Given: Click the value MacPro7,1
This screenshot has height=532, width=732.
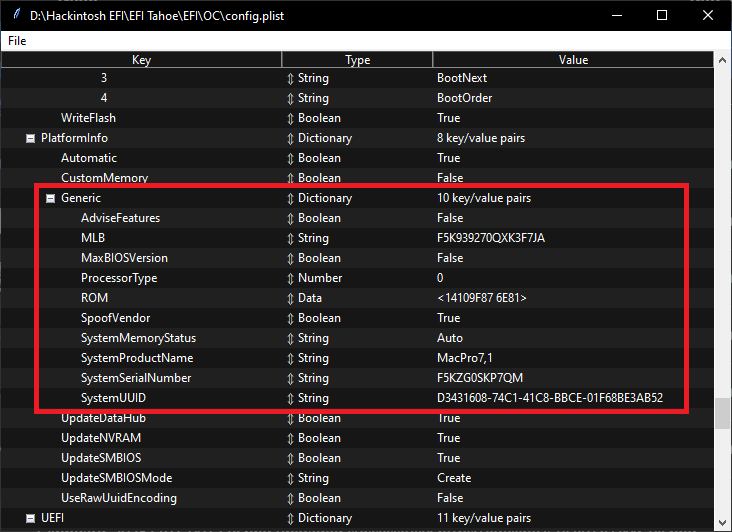Looking at the screenshot, I should coord(465,358).
